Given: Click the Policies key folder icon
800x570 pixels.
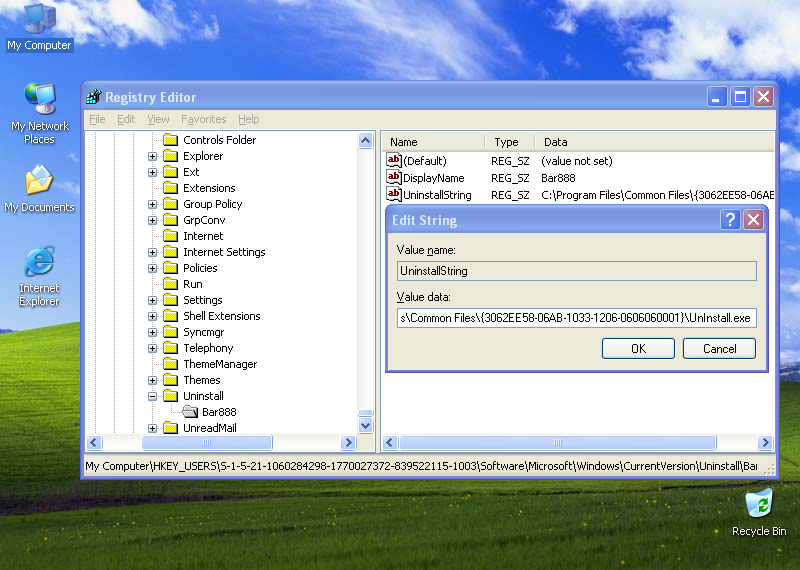Looking at the screenshot, I should [170, 268].
